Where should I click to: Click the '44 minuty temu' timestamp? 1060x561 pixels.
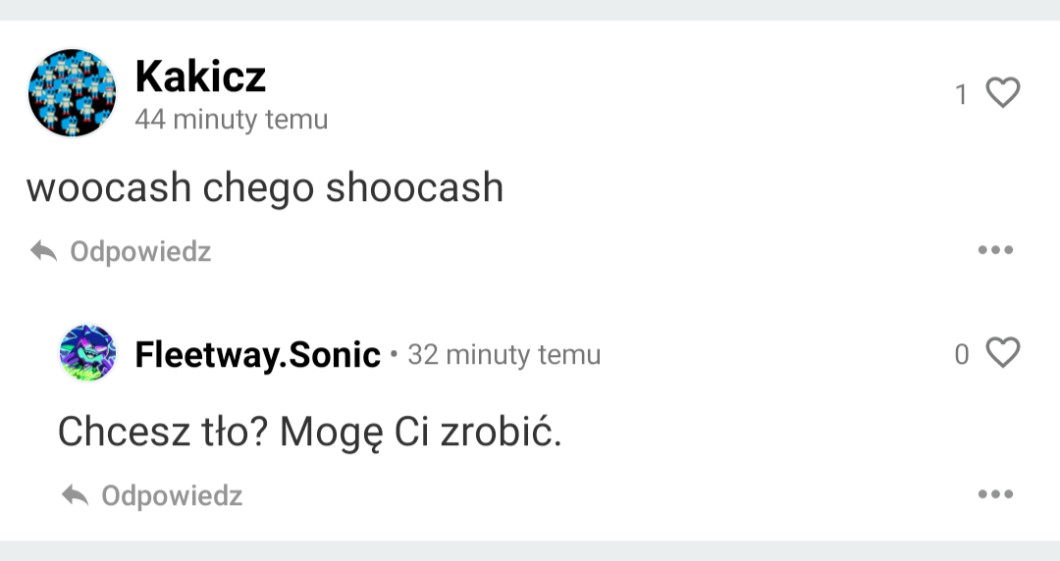pos(231,120)
